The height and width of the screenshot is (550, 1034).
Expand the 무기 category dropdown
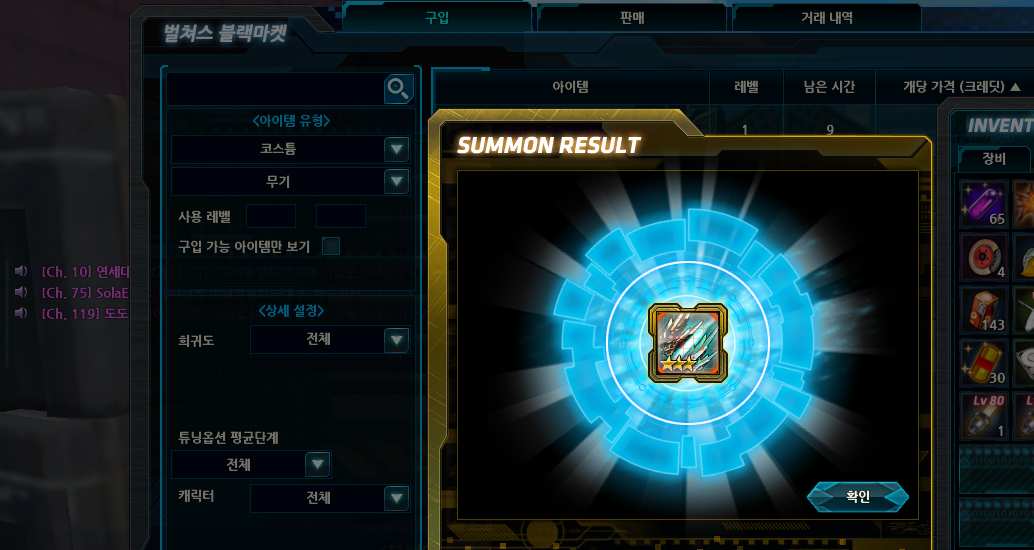coord(291,181)
